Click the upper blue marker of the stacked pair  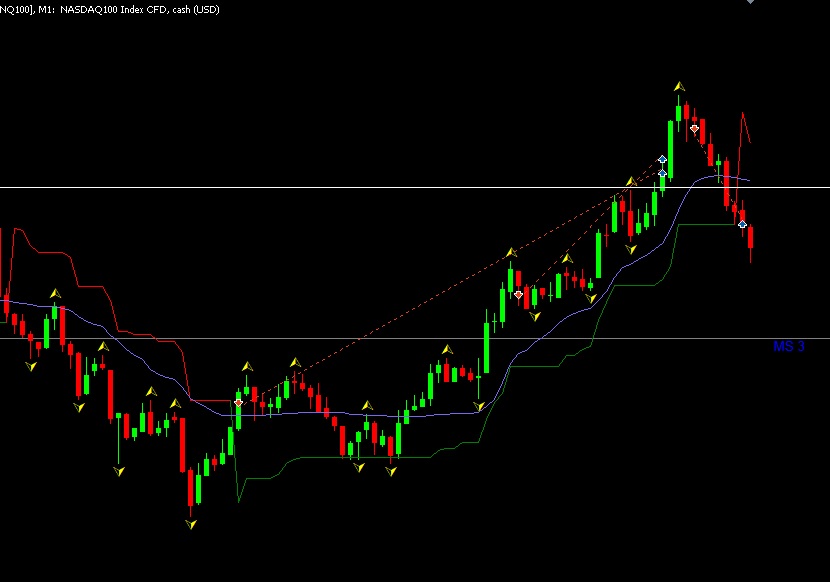(662, 159)
